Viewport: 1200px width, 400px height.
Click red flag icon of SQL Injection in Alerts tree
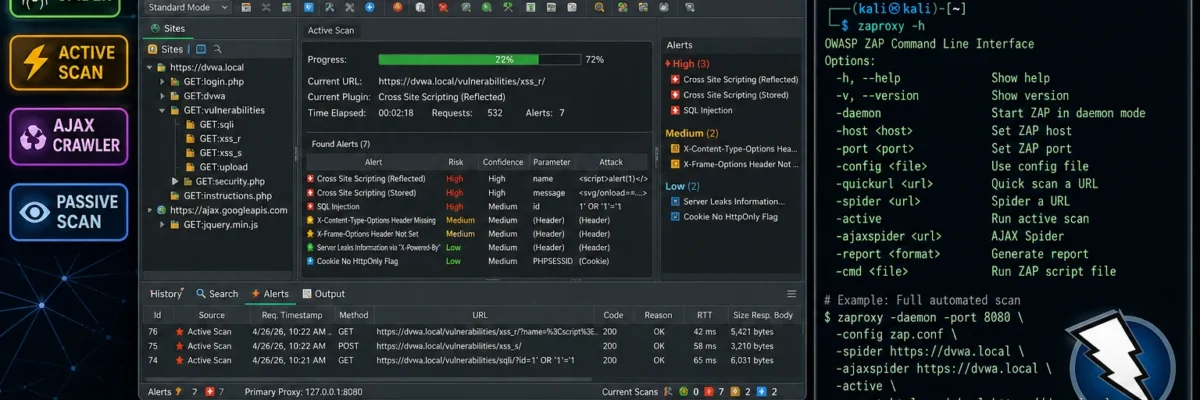click(x=675, y=111)
